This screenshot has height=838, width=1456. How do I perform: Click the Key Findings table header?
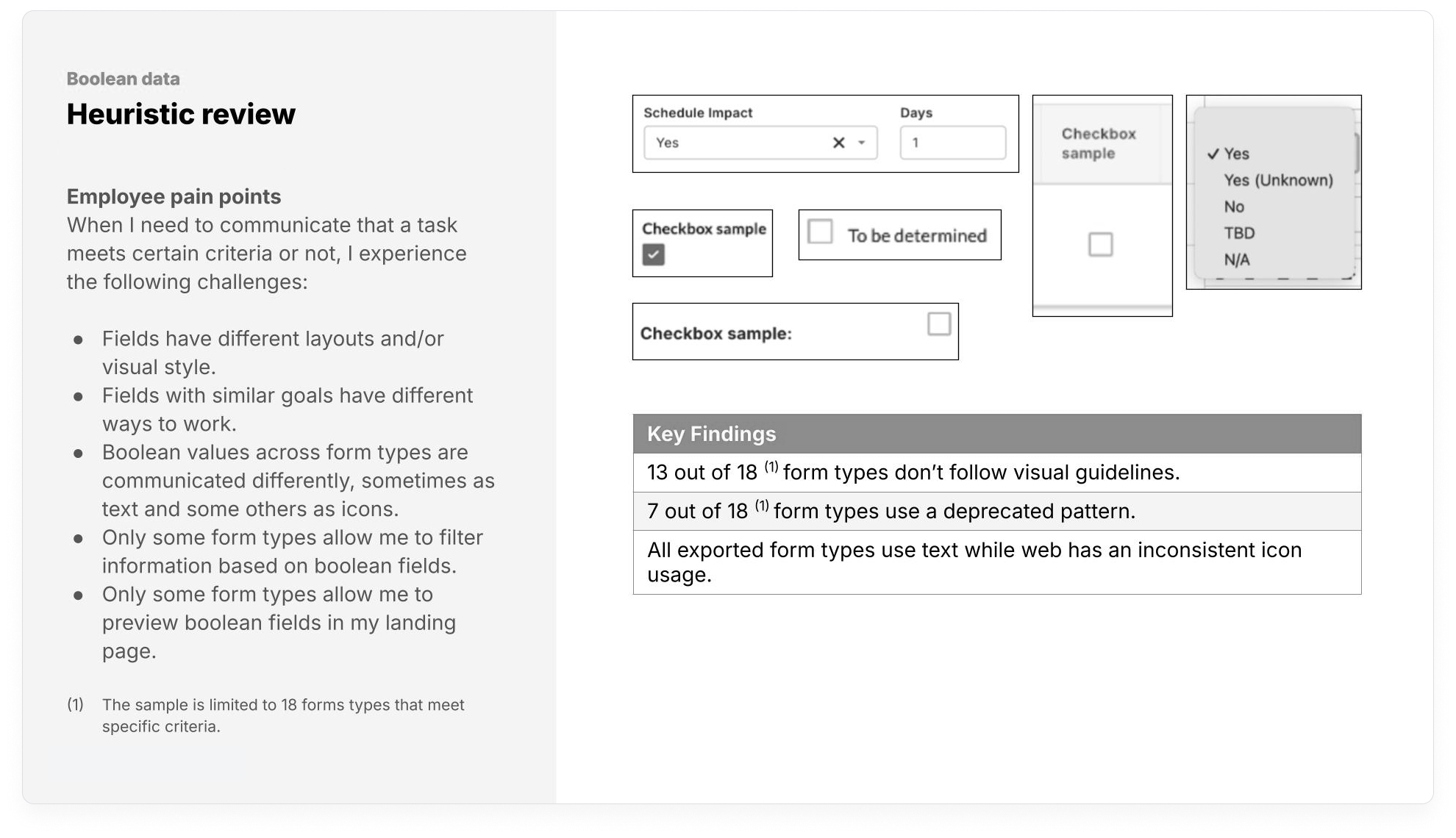click(996, 434)
